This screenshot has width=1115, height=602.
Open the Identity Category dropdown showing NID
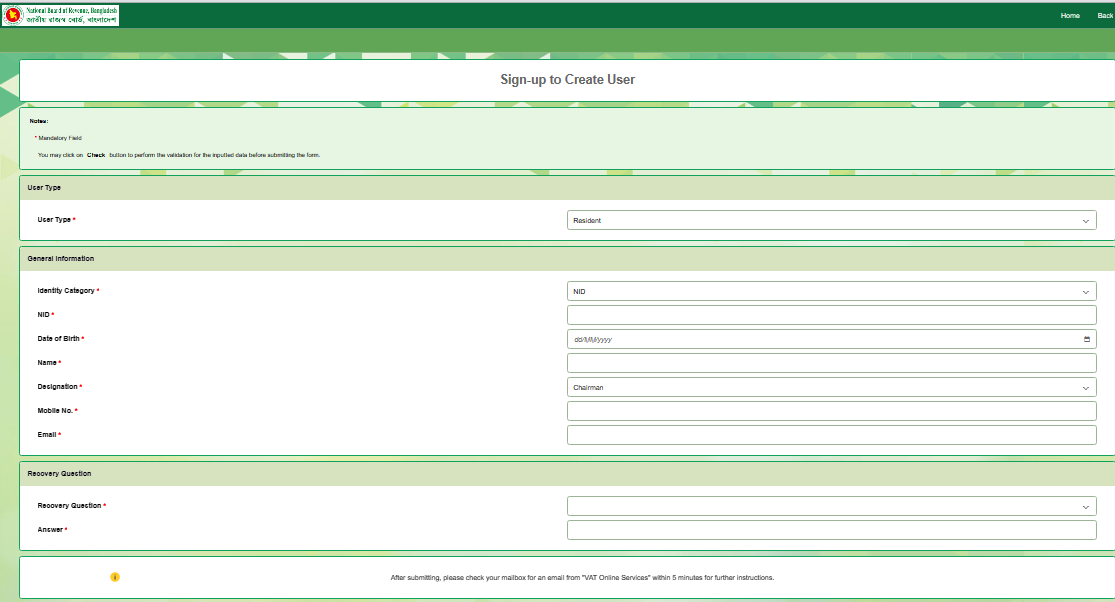[x=831, y=291]
